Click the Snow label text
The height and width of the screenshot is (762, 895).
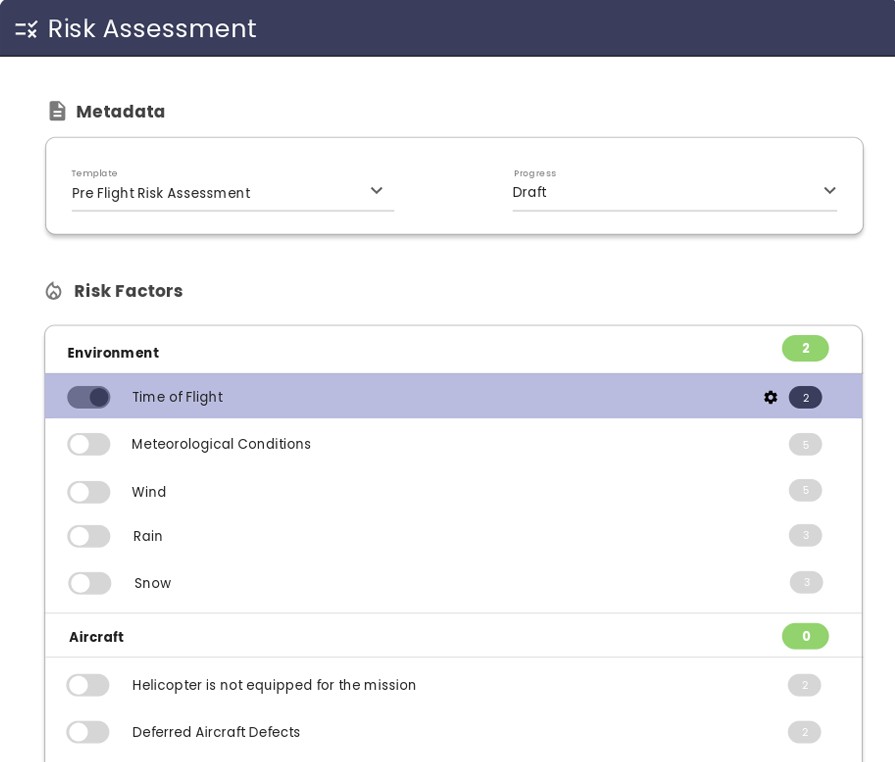152,583
